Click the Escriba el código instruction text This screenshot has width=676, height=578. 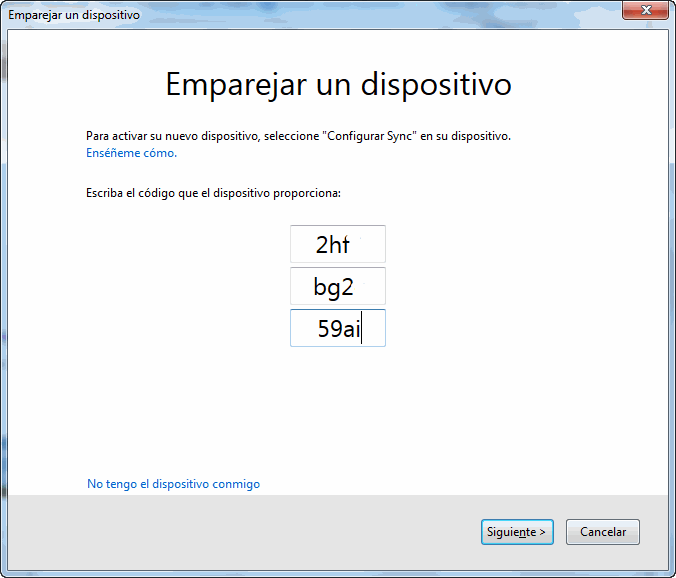pos(213,193)
